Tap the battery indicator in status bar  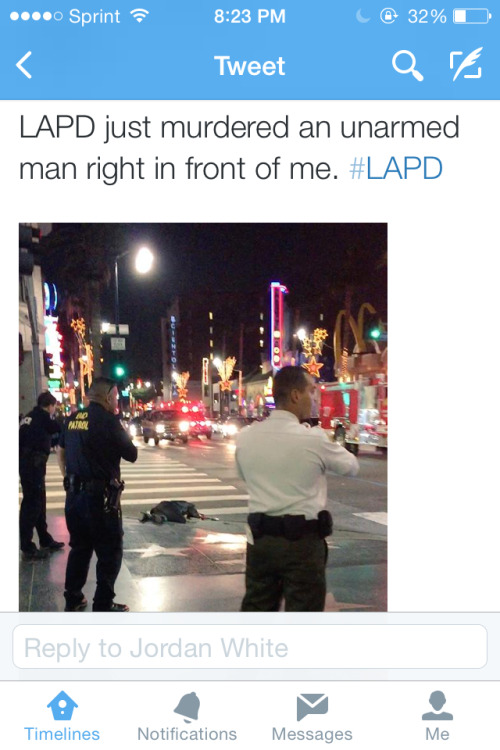pyautogui.click(x=472, y=17)
